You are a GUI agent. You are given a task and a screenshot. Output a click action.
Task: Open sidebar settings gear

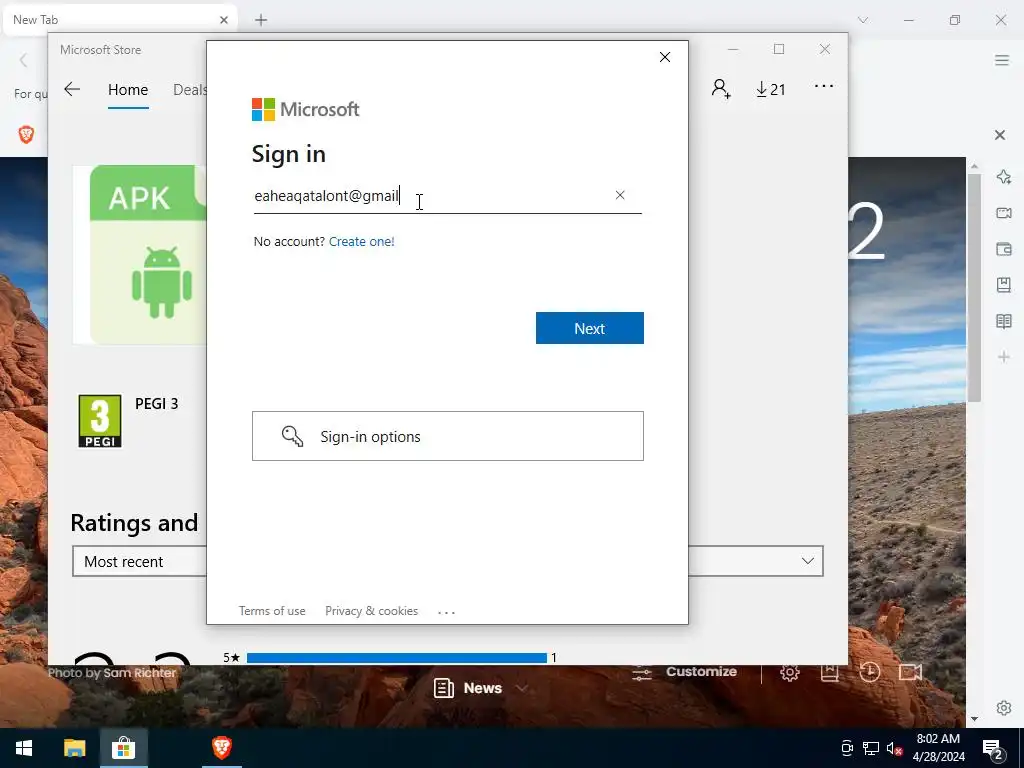click(x=1004, y=708)
